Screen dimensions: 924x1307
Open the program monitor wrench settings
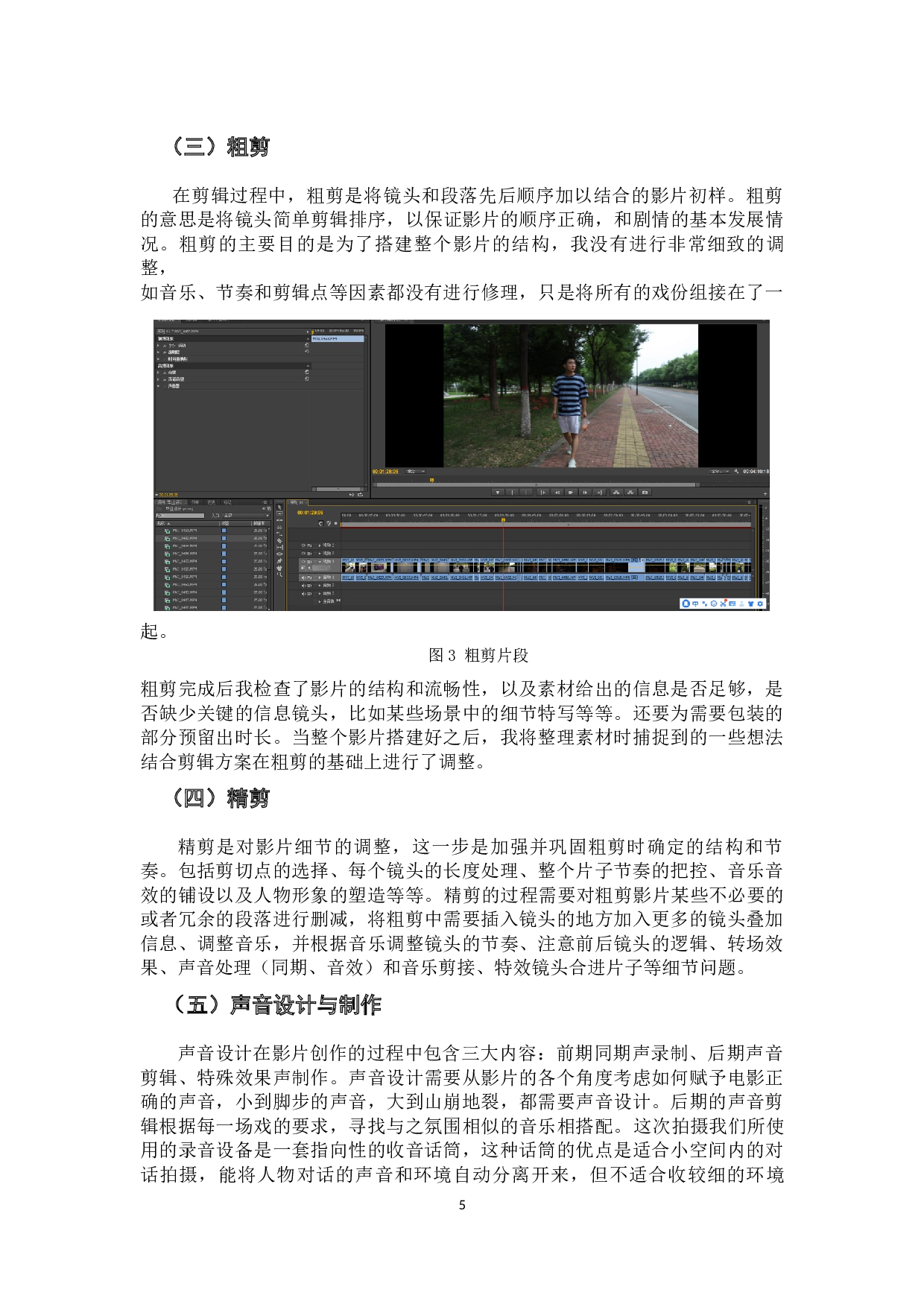tap(736, 471)
